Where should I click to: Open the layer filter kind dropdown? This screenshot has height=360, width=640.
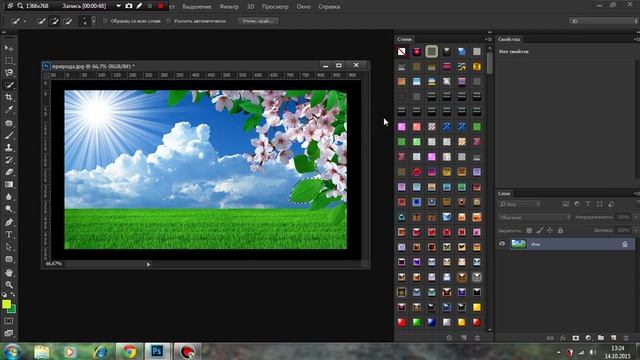pos(520,204)
